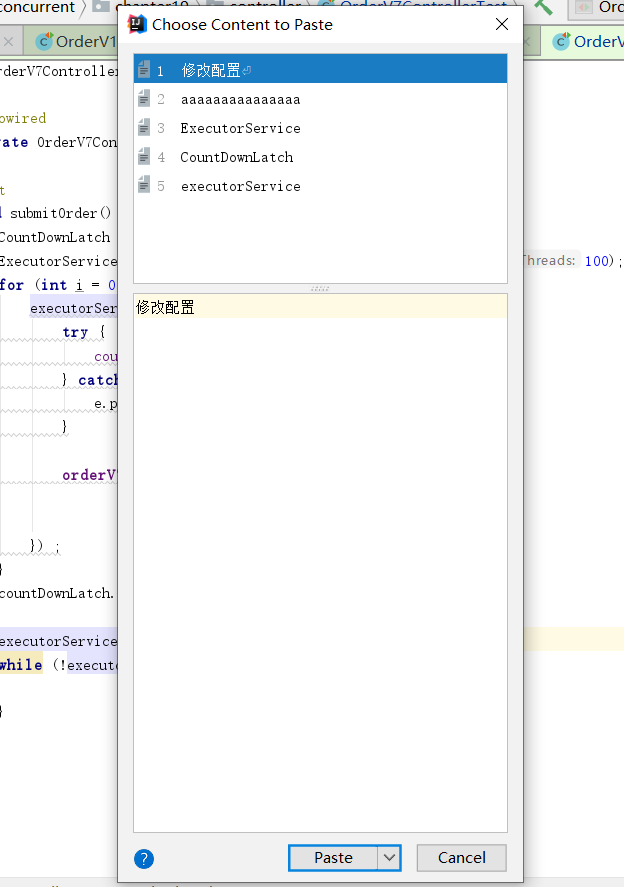Click the 'catch' keyword in the editor
Image resolution: width=624 pixels, height=887 pixels.
pos(98,380)
